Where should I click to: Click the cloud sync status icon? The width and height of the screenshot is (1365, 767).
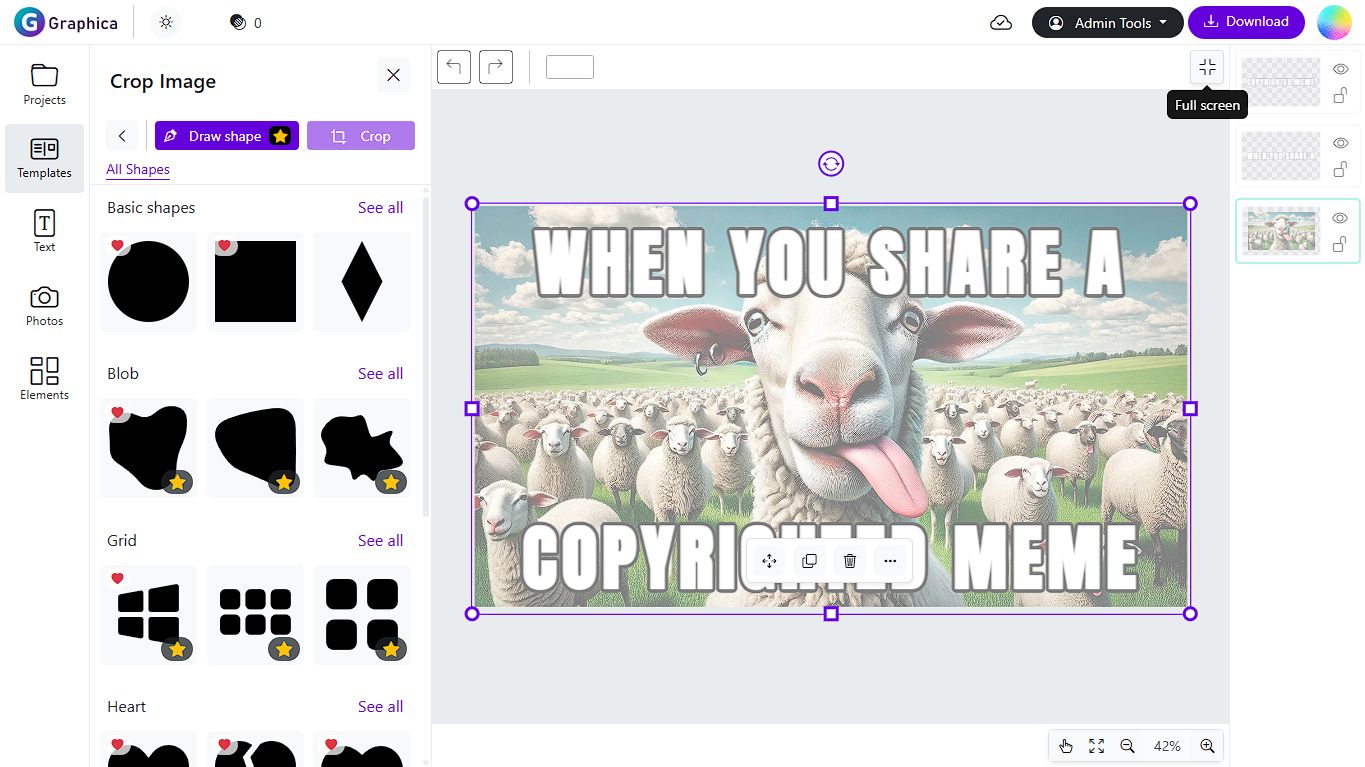[x=1001, y=22]
